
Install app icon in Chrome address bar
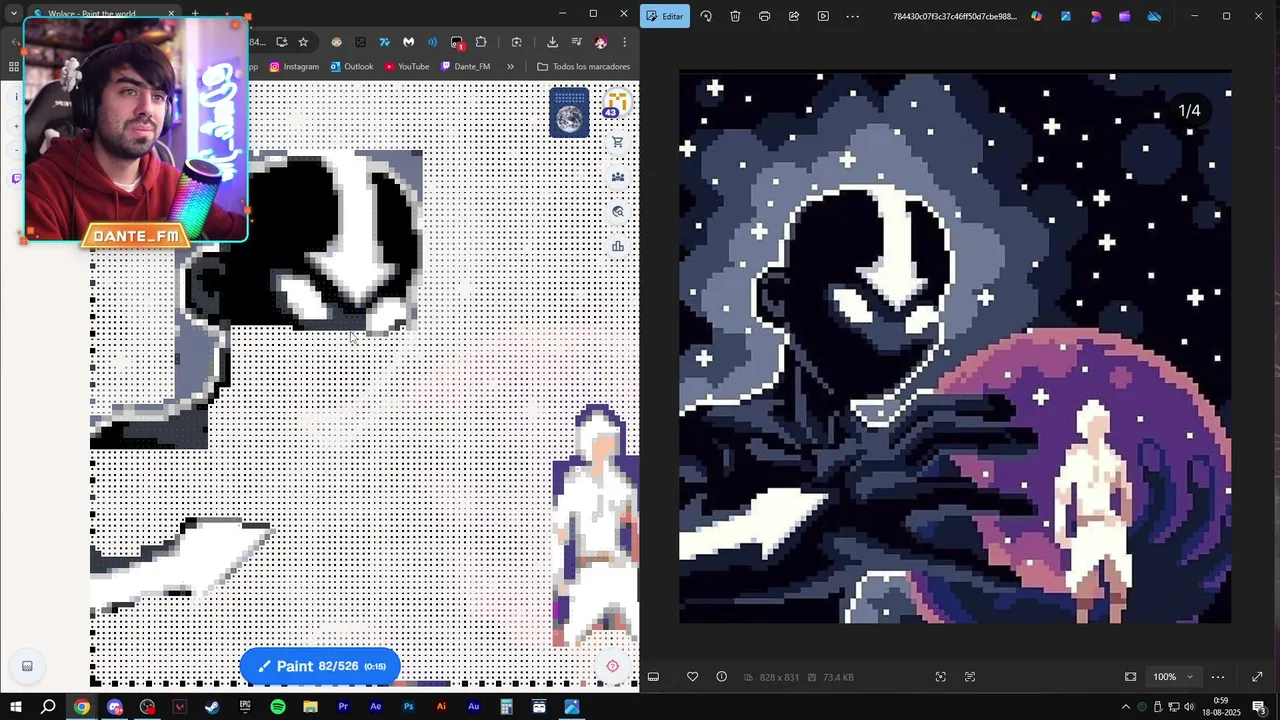click(x=282, y=42)
